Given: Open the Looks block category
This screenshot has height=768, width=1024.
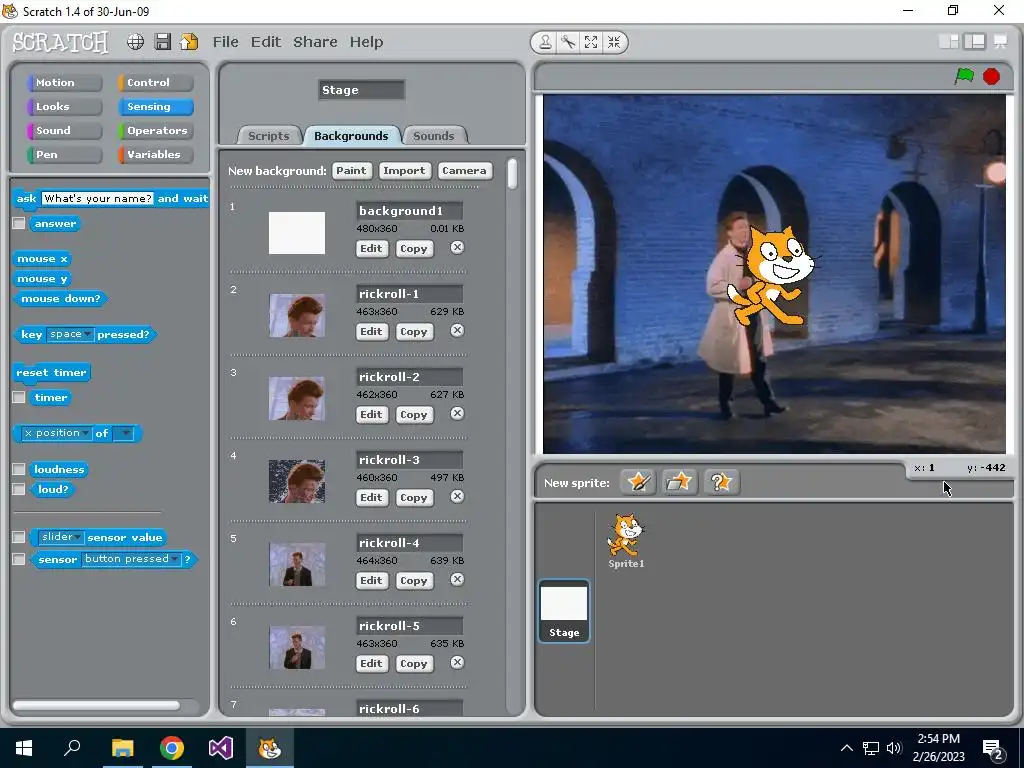Looking at the screenshot, I should pyautogui.click(x=64, y=106).
